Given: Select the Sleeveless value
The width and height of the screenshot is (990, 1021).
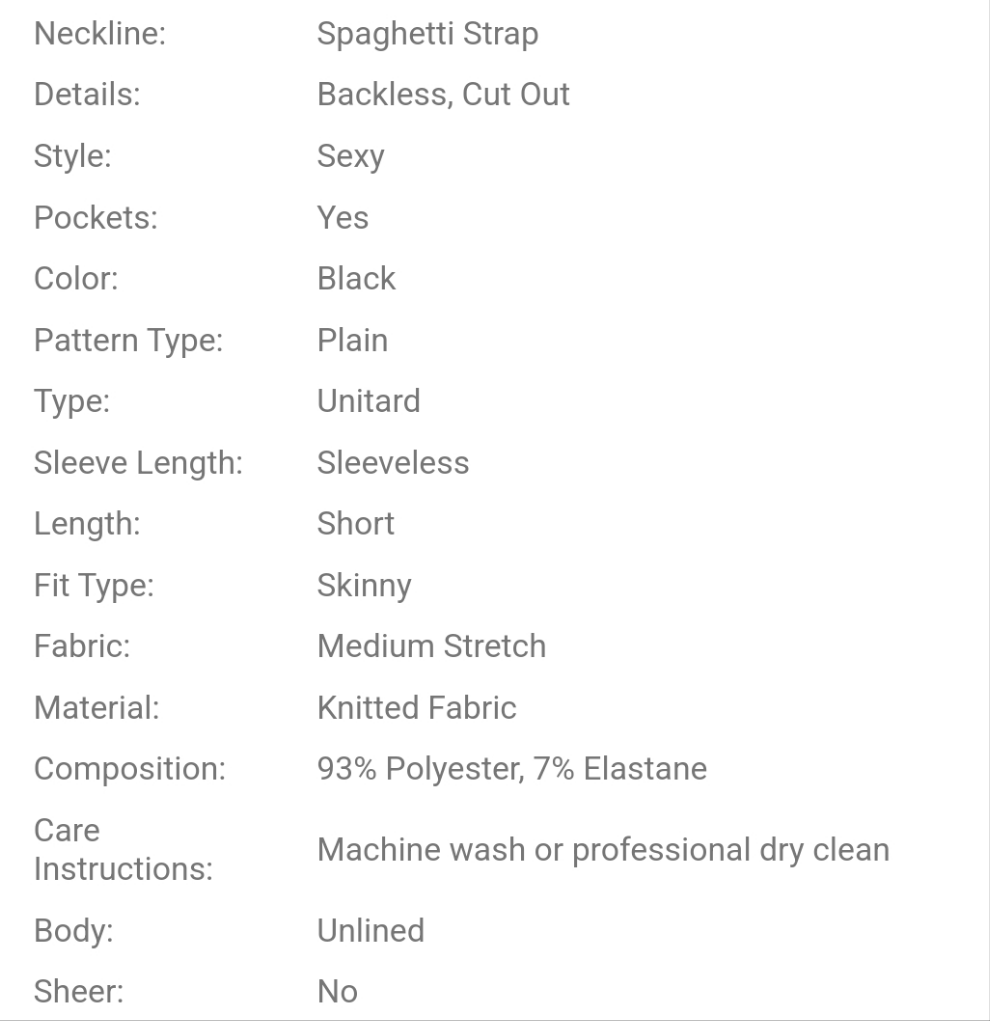Looking at the screenshot, I should 393,462.
